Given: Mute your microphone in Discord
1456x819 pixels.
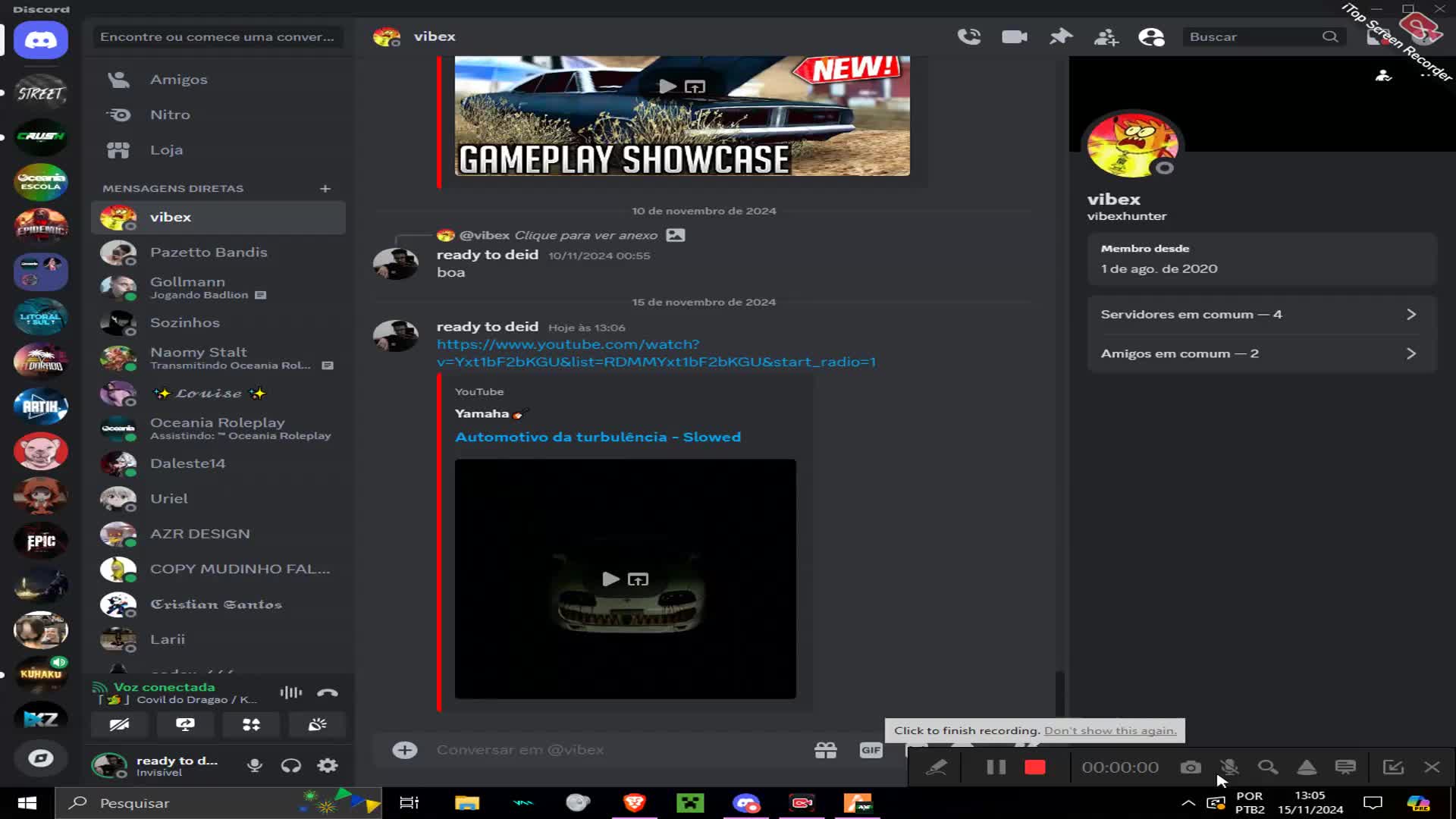Looking at the screenshot, I should pyautogui.click(x=255, y=766).
